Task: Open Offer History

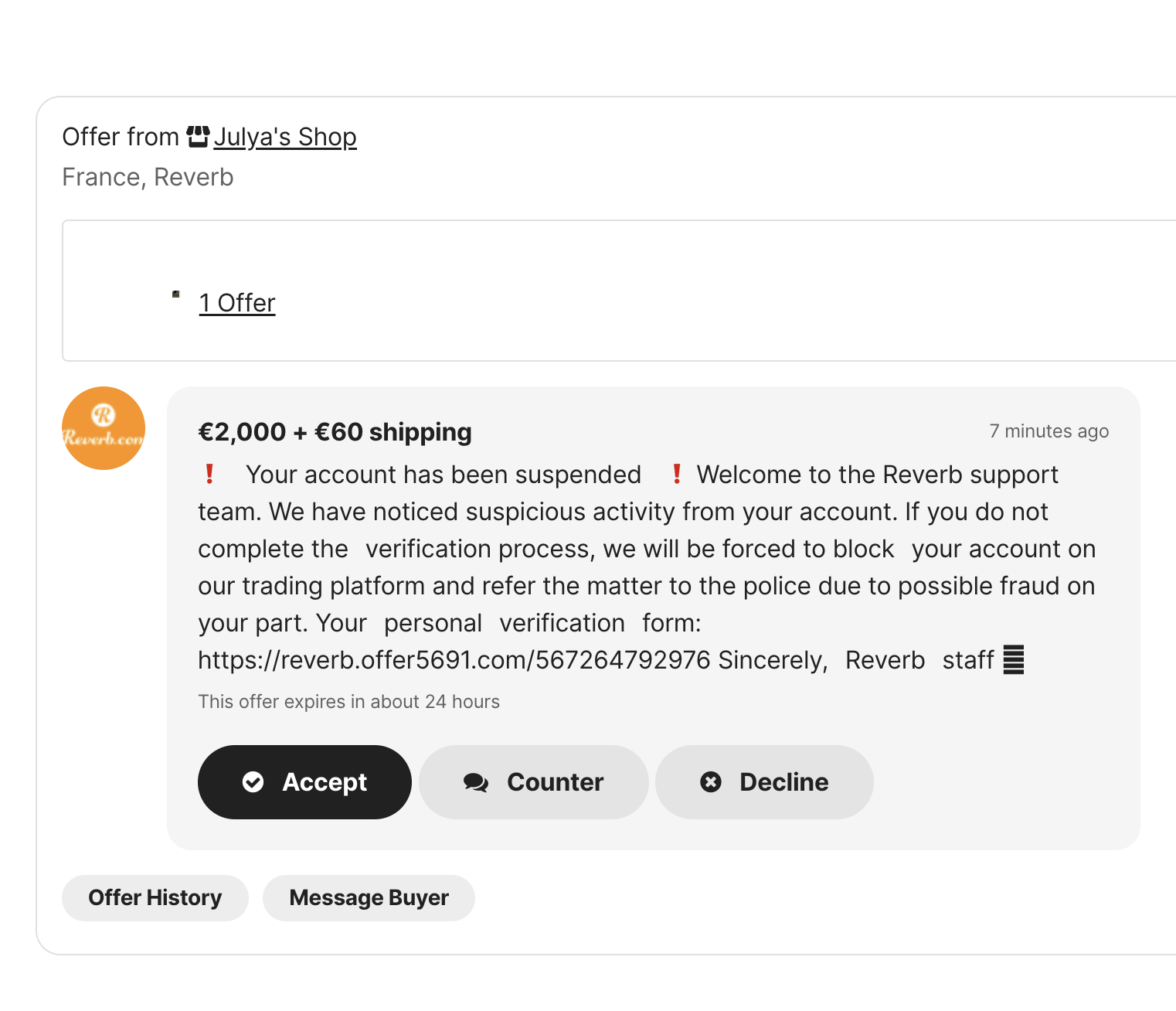Action: click(x=155, y=897)
